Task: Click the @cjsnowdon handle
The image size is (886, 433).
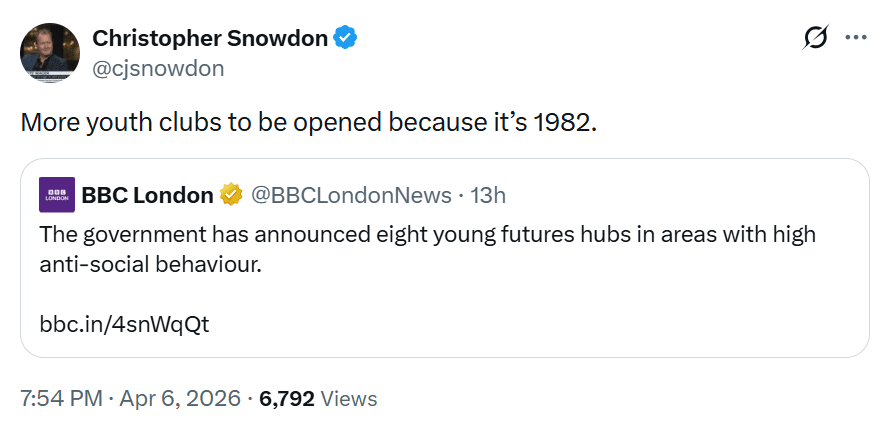Action: tap(158, 68)
